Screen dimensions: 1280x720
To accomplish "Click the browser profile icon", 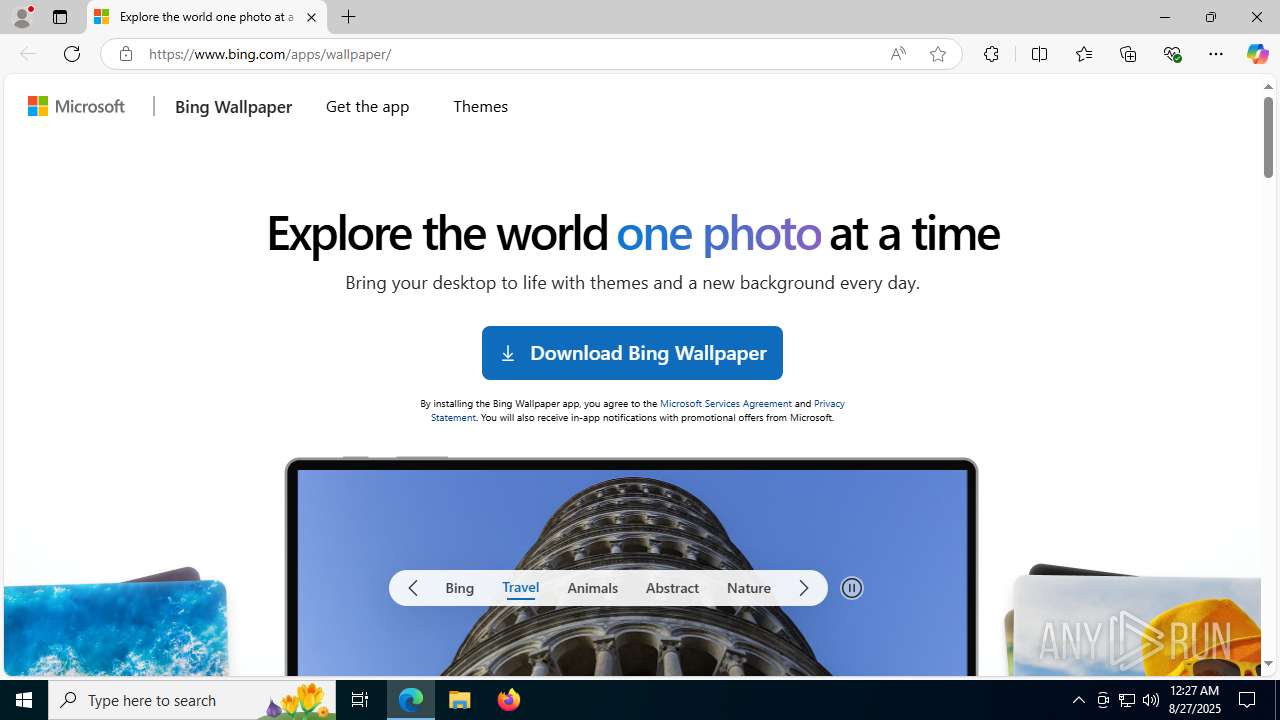I will click(22, 17).
